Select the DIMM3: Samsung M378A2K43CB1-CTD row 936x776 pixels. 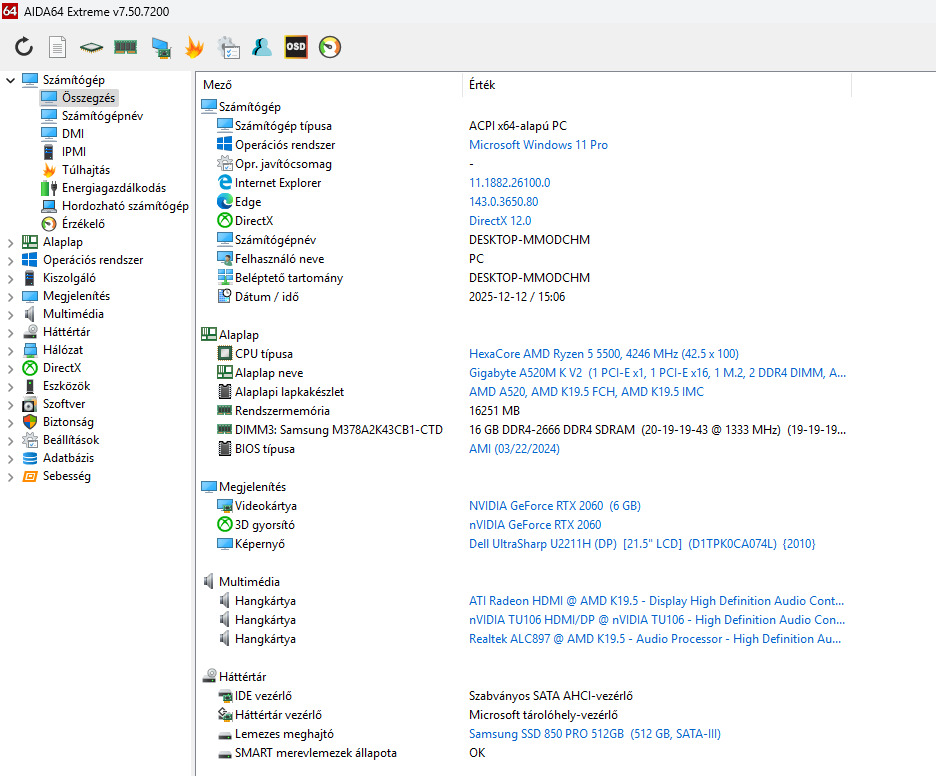(x=525, y=430)
